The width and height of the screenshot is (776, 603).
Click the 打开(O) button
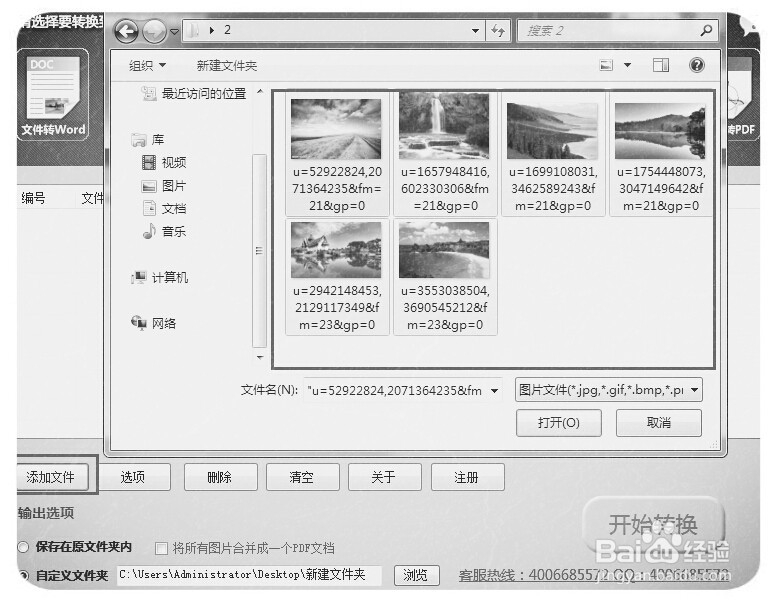[x=558, y=423]
